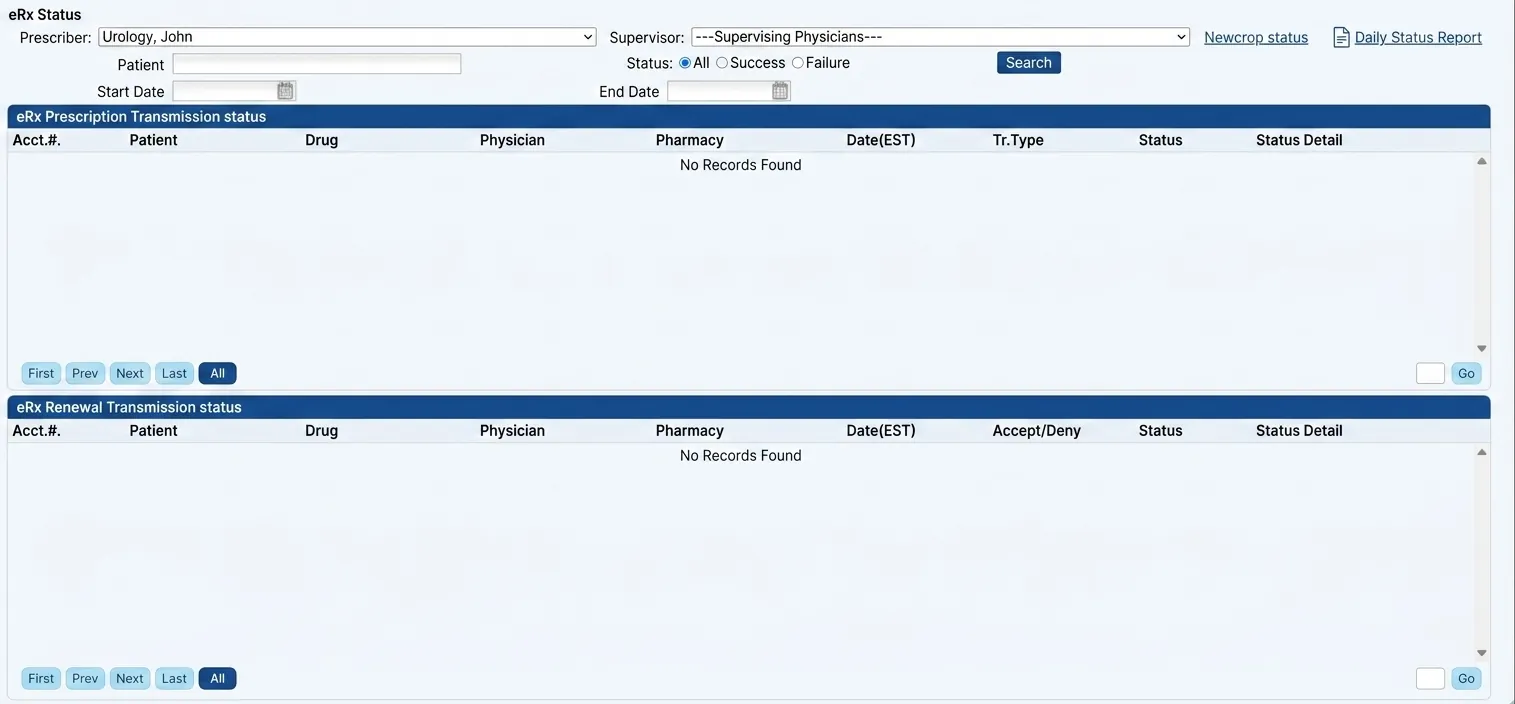The height and width of the screenshot is (704, 1515).
Task: Click the Tr.Type column header
Action: [1018, 140]
